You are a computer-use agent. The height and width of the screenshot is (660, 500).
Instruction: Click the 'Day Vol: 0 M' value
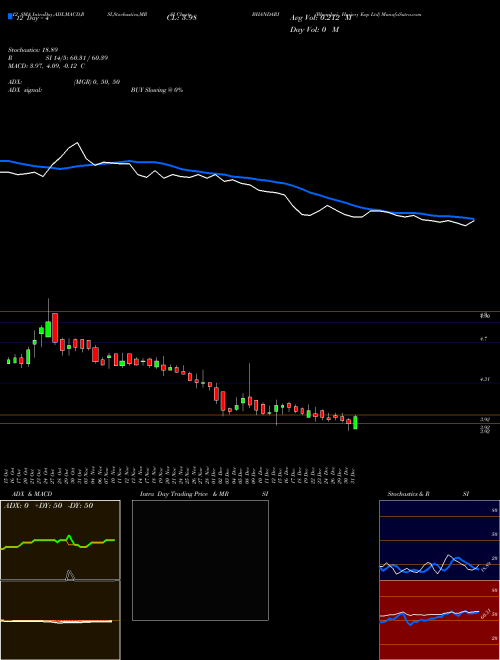point(314,30)
